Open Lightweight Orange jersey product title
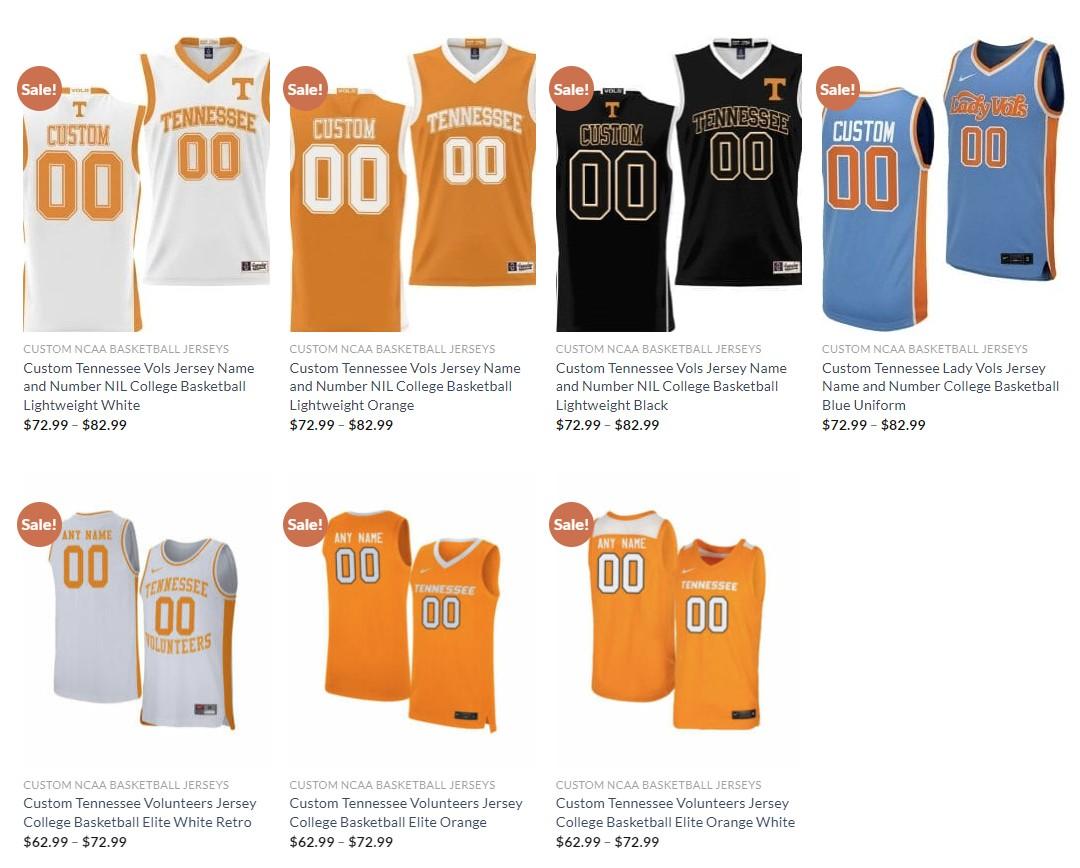The width and height of the screenshot is (1080, 868). (x=405, y=386)
